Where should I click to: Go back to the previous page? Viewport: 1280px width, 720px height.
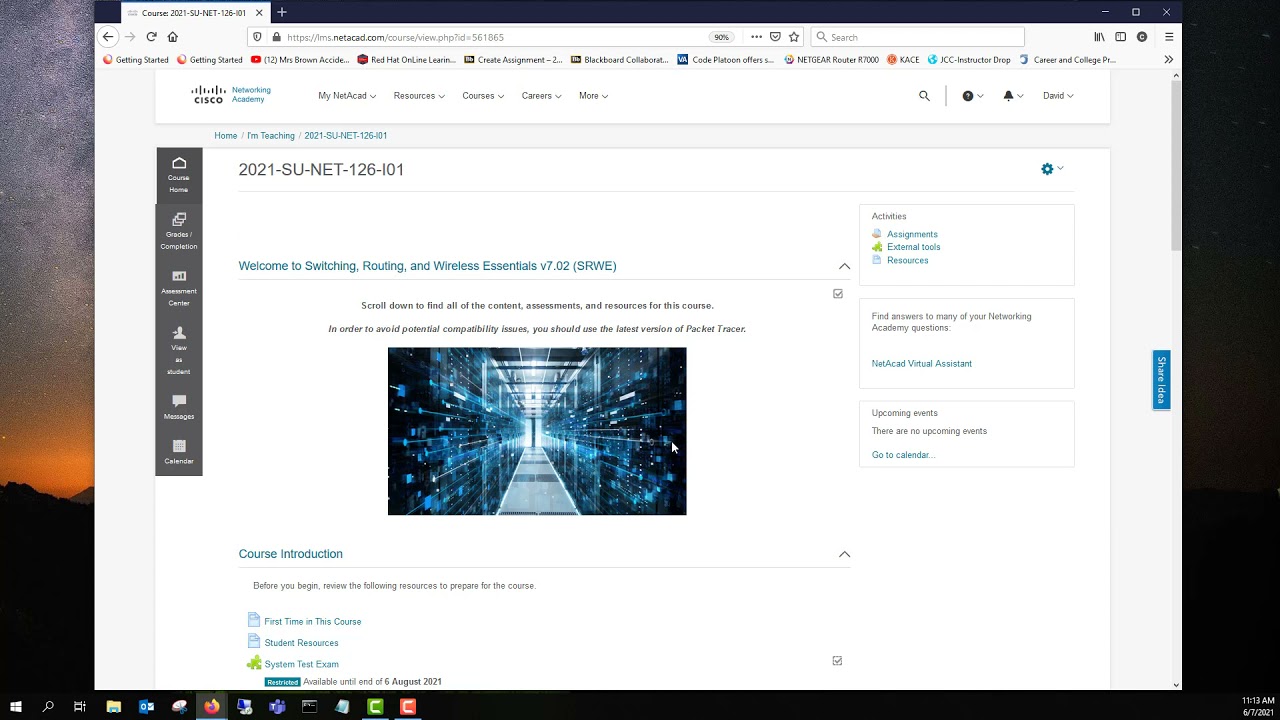(x=108, y=37)
